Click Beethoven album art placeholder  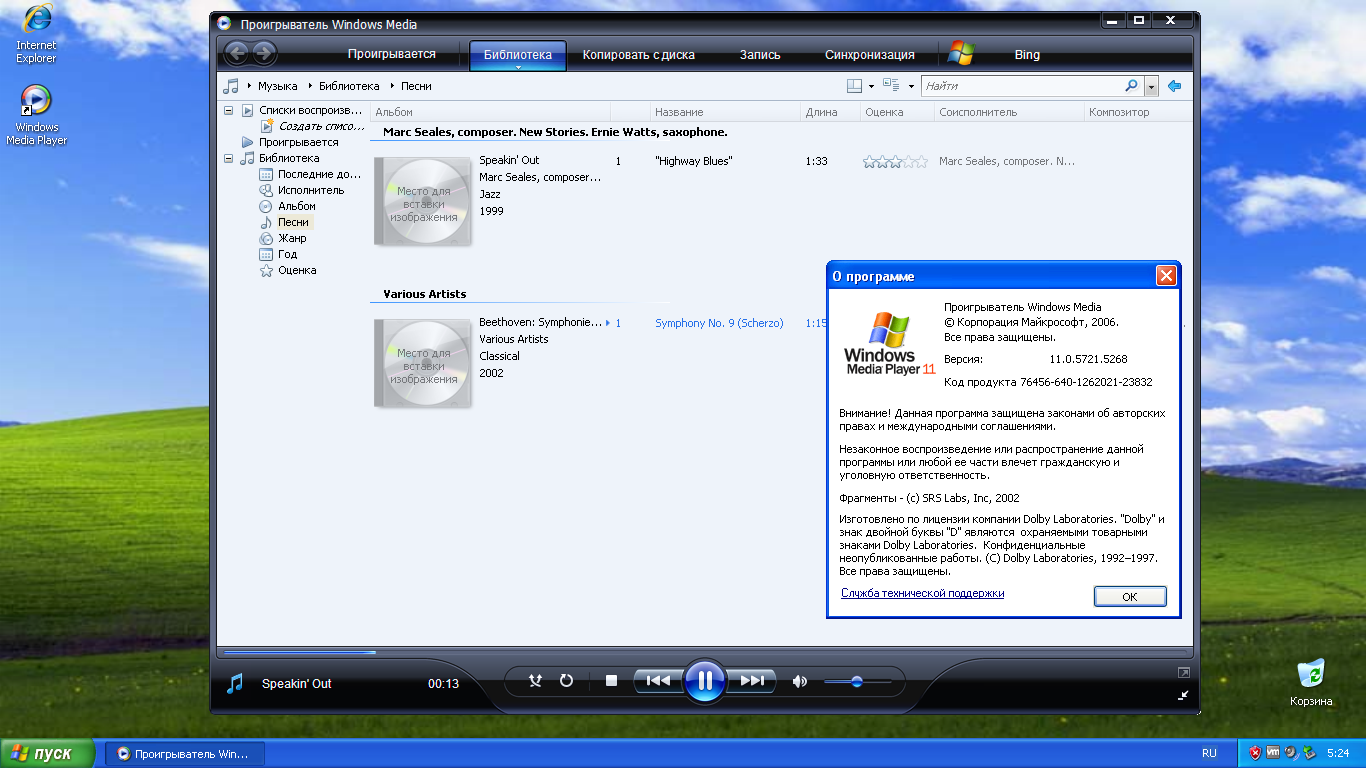tap(422, 364)
